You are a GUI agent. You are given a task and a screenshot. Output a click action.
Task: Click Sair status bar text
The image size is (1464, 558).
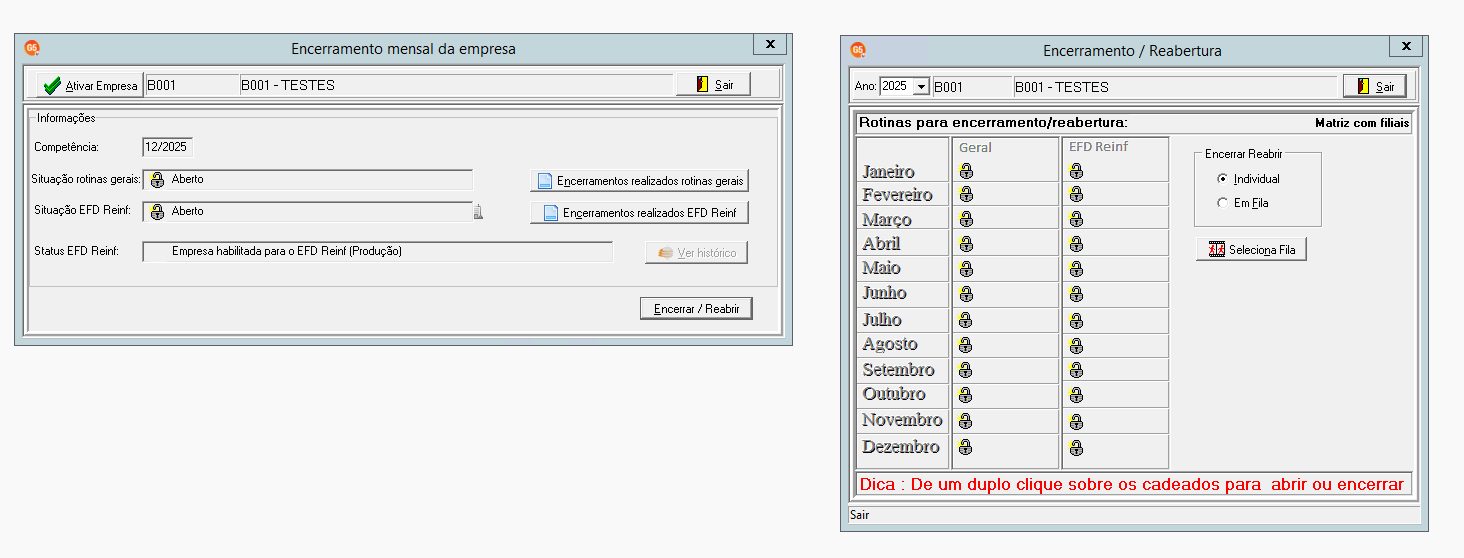click(859, 515)
